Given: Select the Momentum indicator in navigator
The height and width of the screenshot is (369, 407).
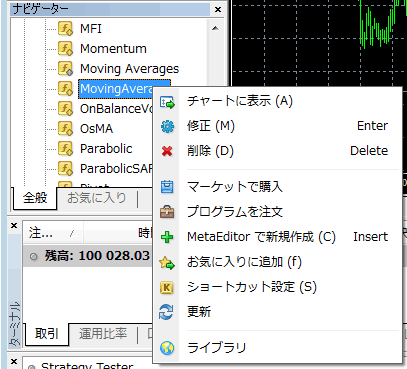Looking at the screenshot, I should pyautogui.click(x=113, y=49).
